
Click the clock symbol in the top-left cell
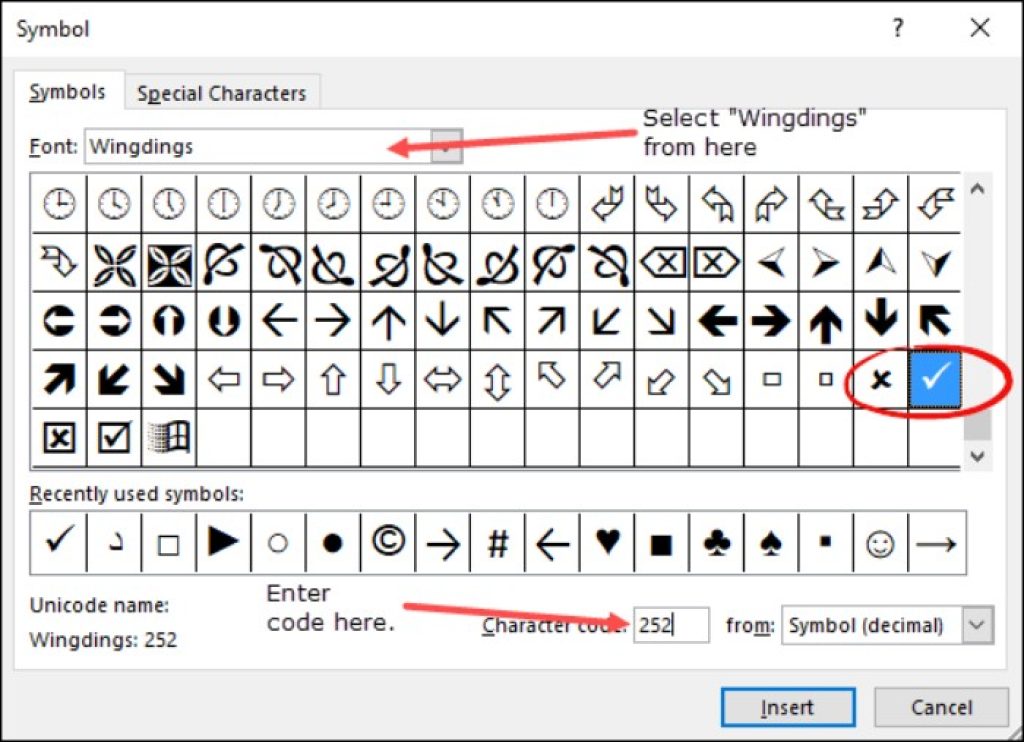(57, 203)
